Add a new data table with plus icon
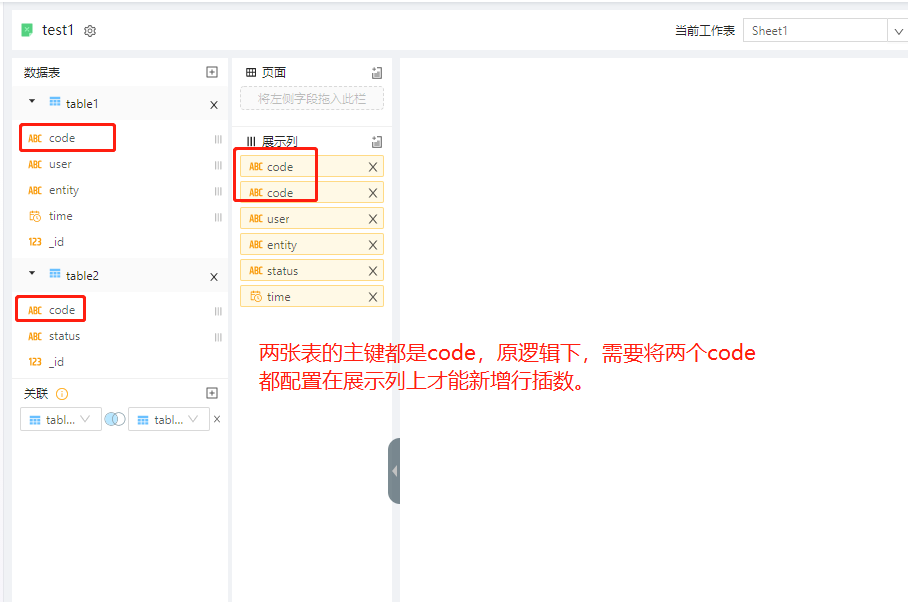Screen dimensions: 908x602 (212, 72)
